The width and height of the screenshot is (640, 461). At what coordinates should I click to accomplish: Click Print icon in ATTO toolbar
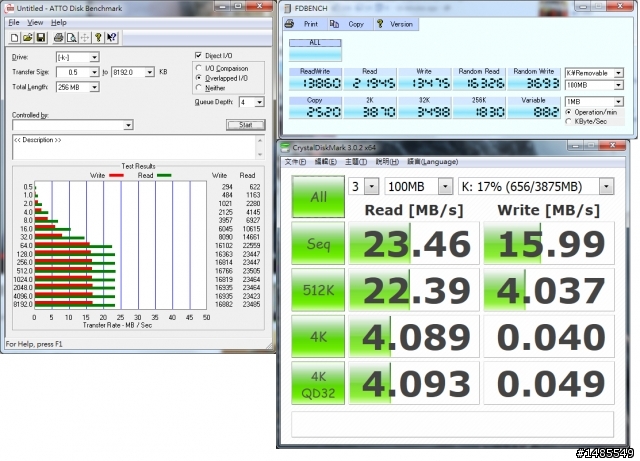point(58,38)
